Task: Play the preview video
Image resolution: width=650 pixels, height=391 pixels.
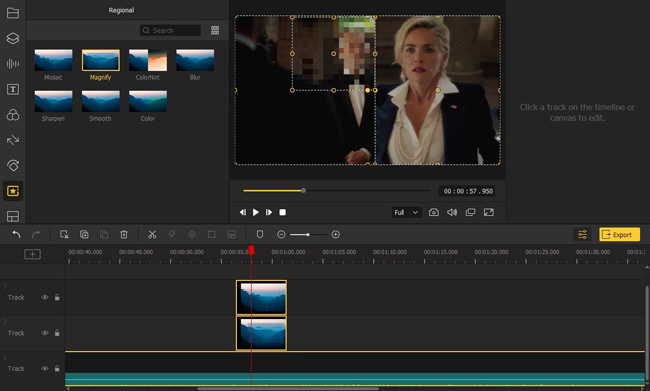Action: click(256, 212)
